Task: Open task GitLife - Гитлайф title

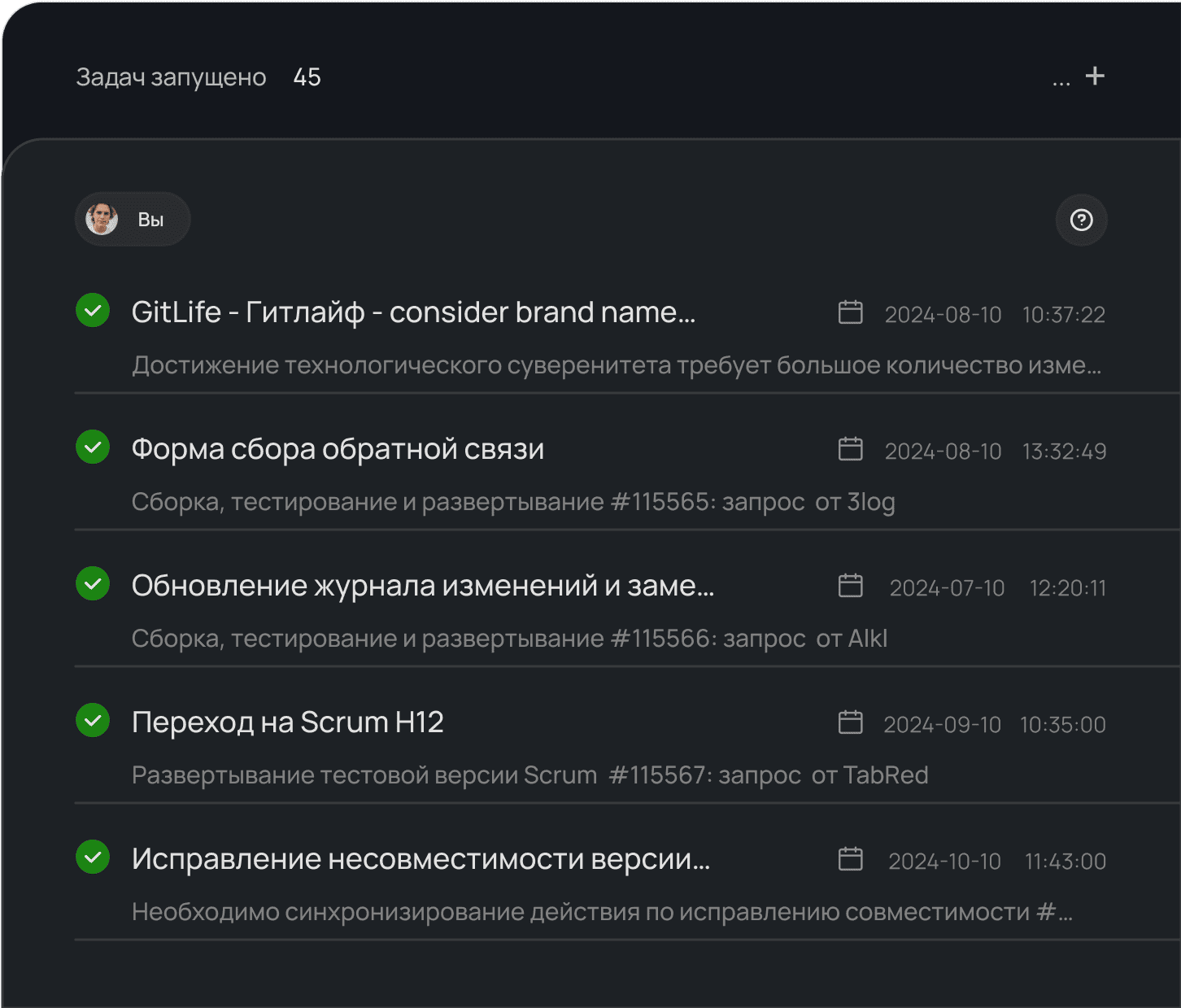Action: (413, 312)
